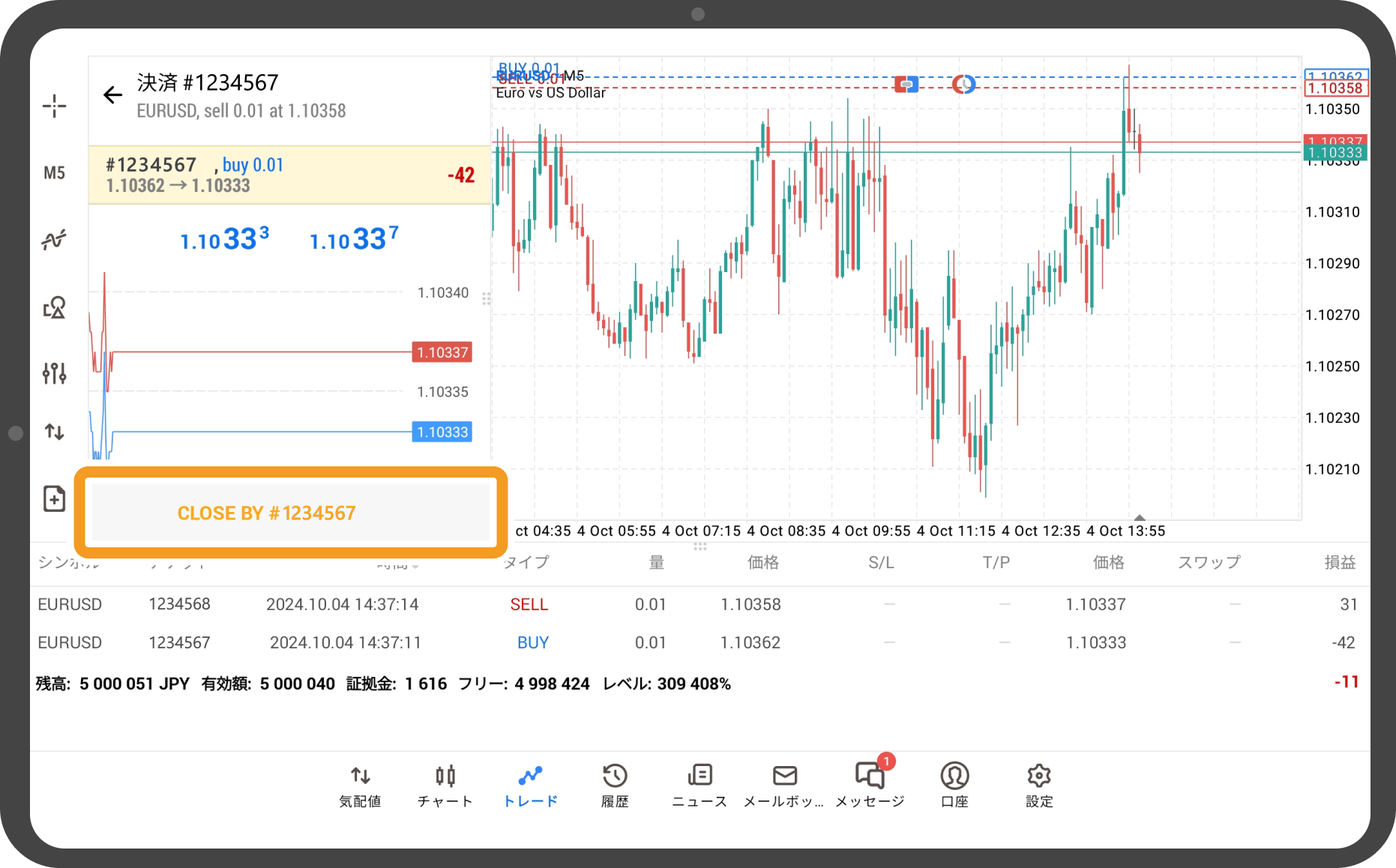Click the タイプ type column header
This screenshot has width=1396, height=868.
click(526, 562)
